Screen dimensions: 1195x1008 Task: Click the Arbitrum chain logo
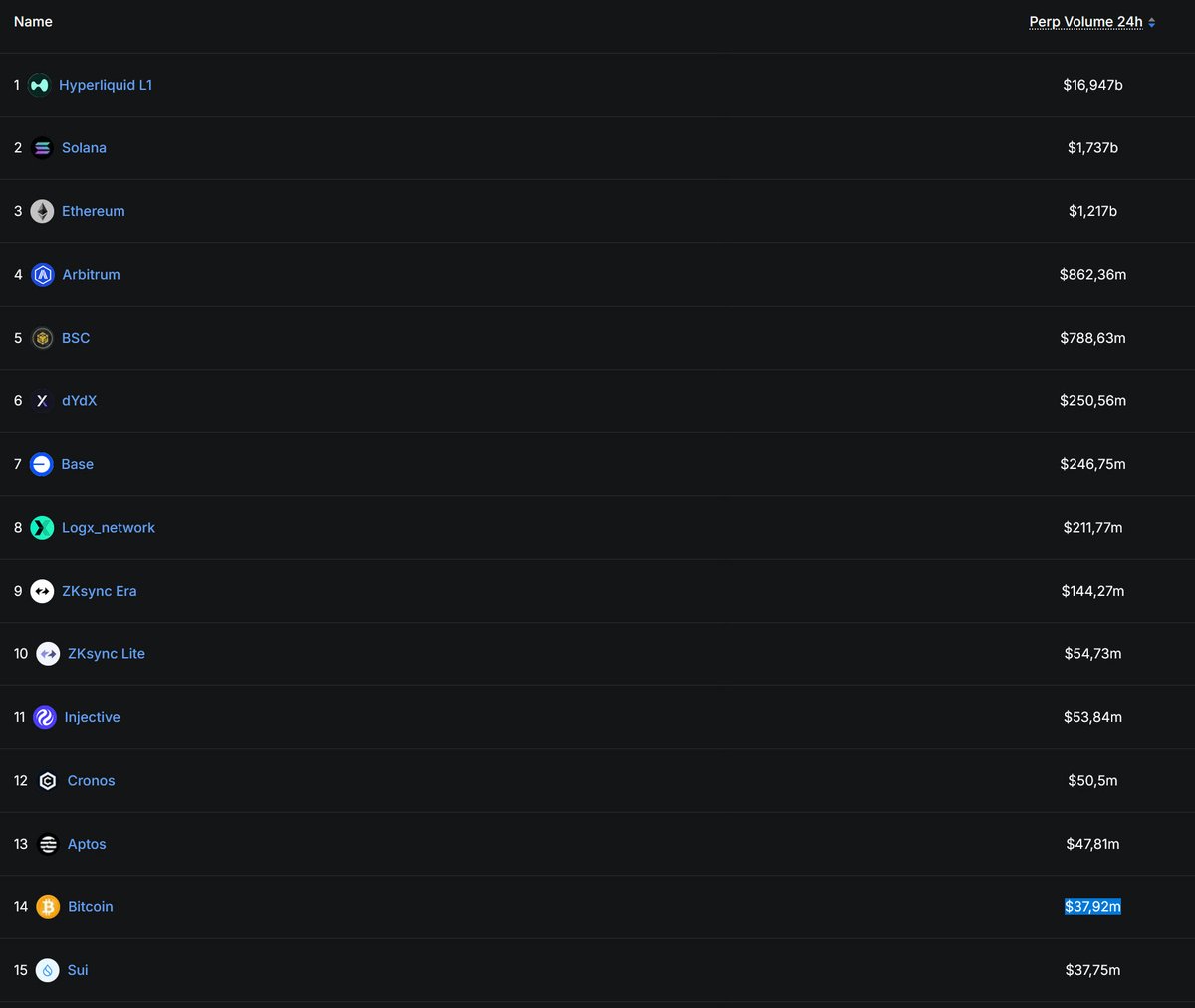pyautogui.click(x=43, y=275)
